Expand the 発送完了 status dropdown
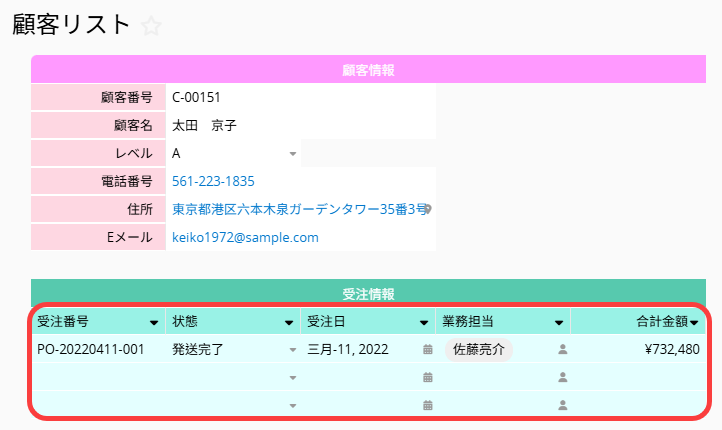 [x=293, y=350]
